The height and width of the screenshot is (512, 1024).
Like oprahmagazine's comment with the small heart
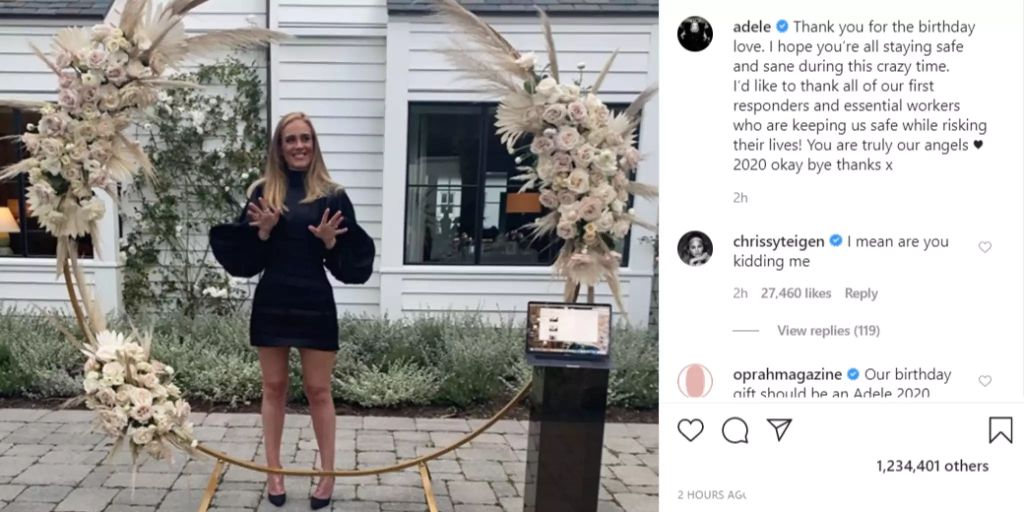(x=985, y=381)
